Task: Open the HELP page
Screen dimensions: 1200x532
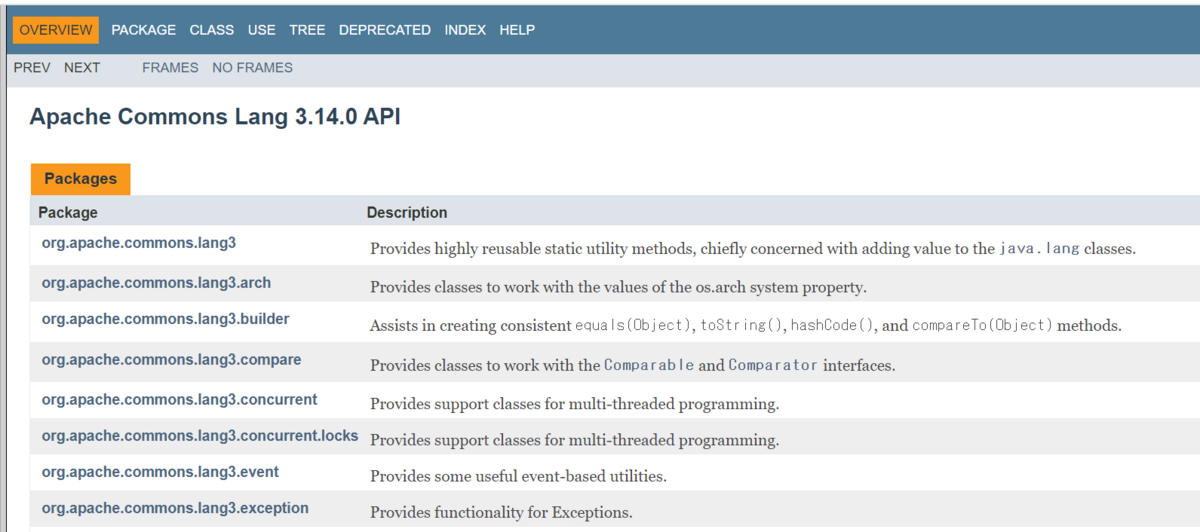Action: click(517, 30)
